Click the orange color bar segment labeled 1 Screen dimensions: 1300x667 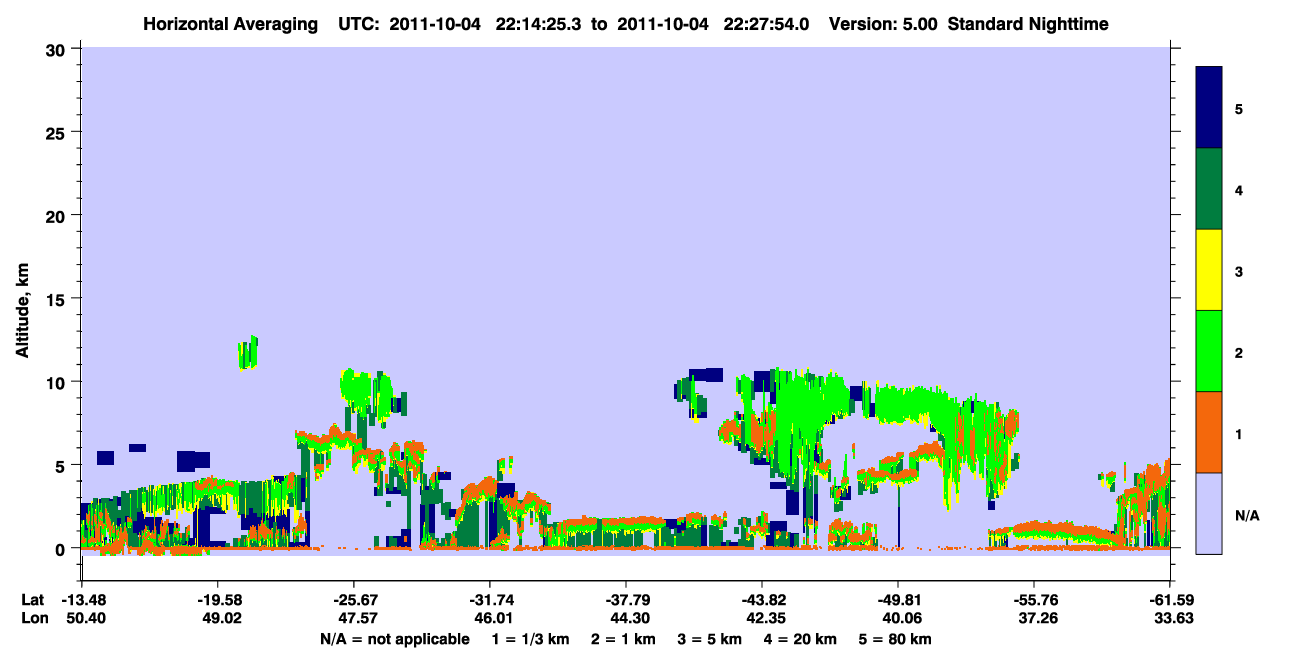(1209, 432)
